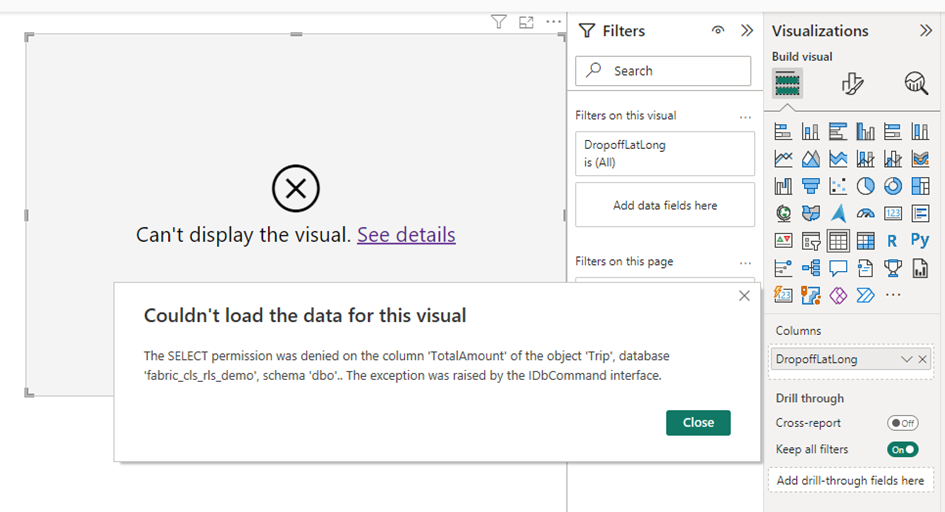945x512 pixels.
Task: Click the Close button in error dialog
Action: (x=698, y=422)
